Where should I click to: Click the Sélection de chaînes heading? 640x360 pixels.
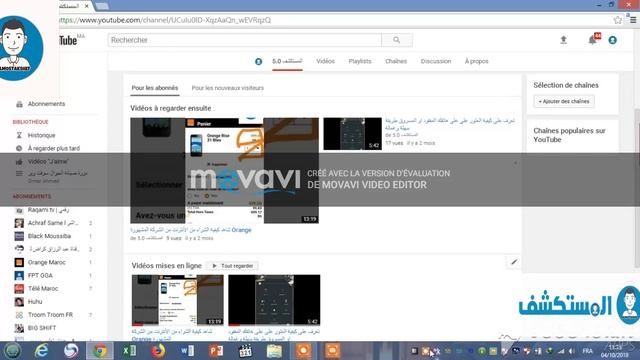pos(566,85)
